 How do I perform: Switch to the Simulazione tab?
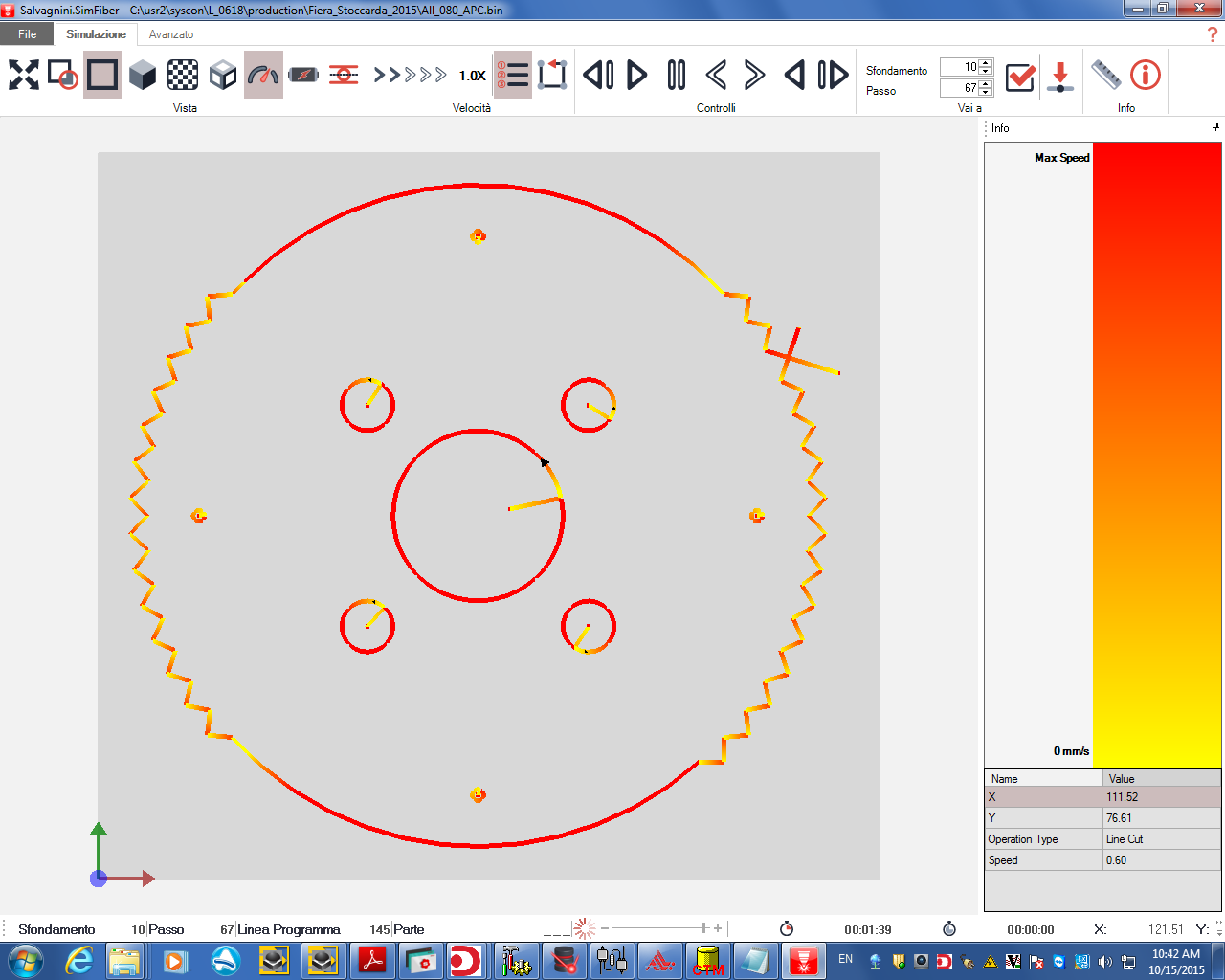96,34
